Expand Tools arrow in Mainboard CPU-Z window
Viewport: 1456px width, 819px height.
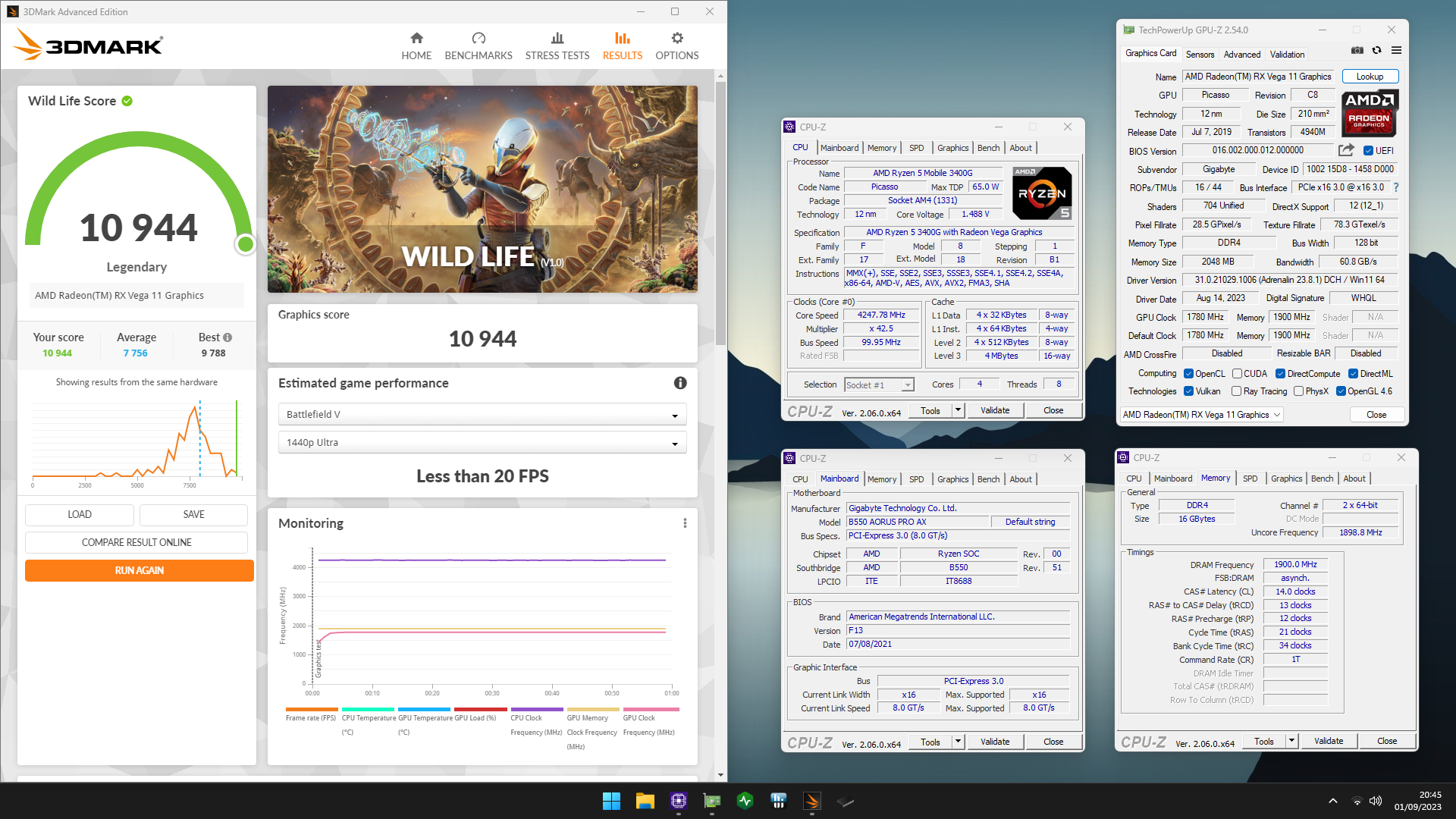[958, 742]
